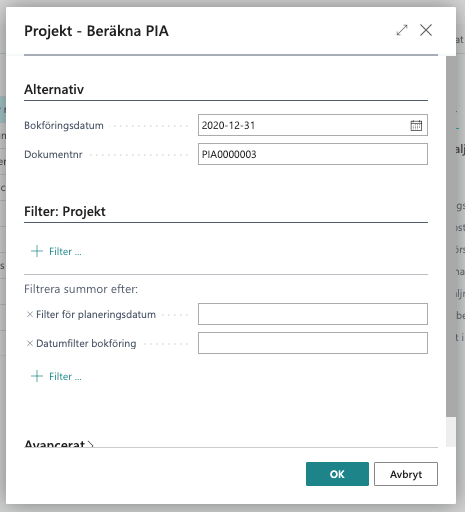Focus the Datumfilter bokföring field

tap(313, 343)
